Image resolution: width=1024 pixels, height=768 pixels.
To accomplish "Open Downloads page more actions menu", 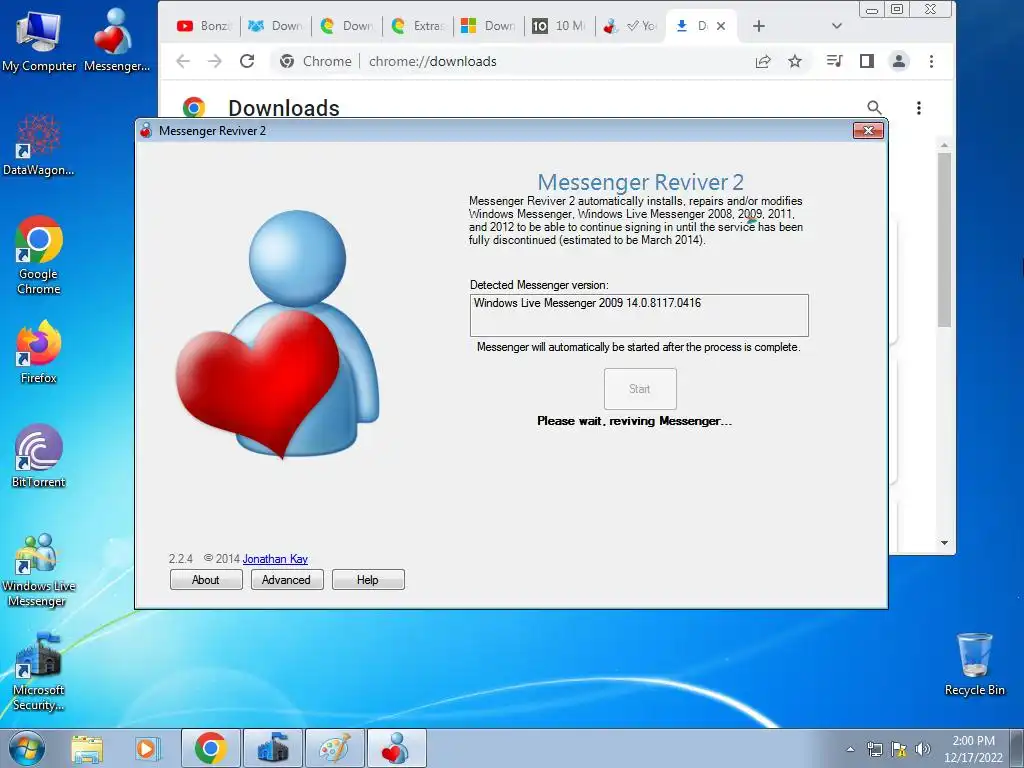I will pyautogui.click(x=919, y=108).
